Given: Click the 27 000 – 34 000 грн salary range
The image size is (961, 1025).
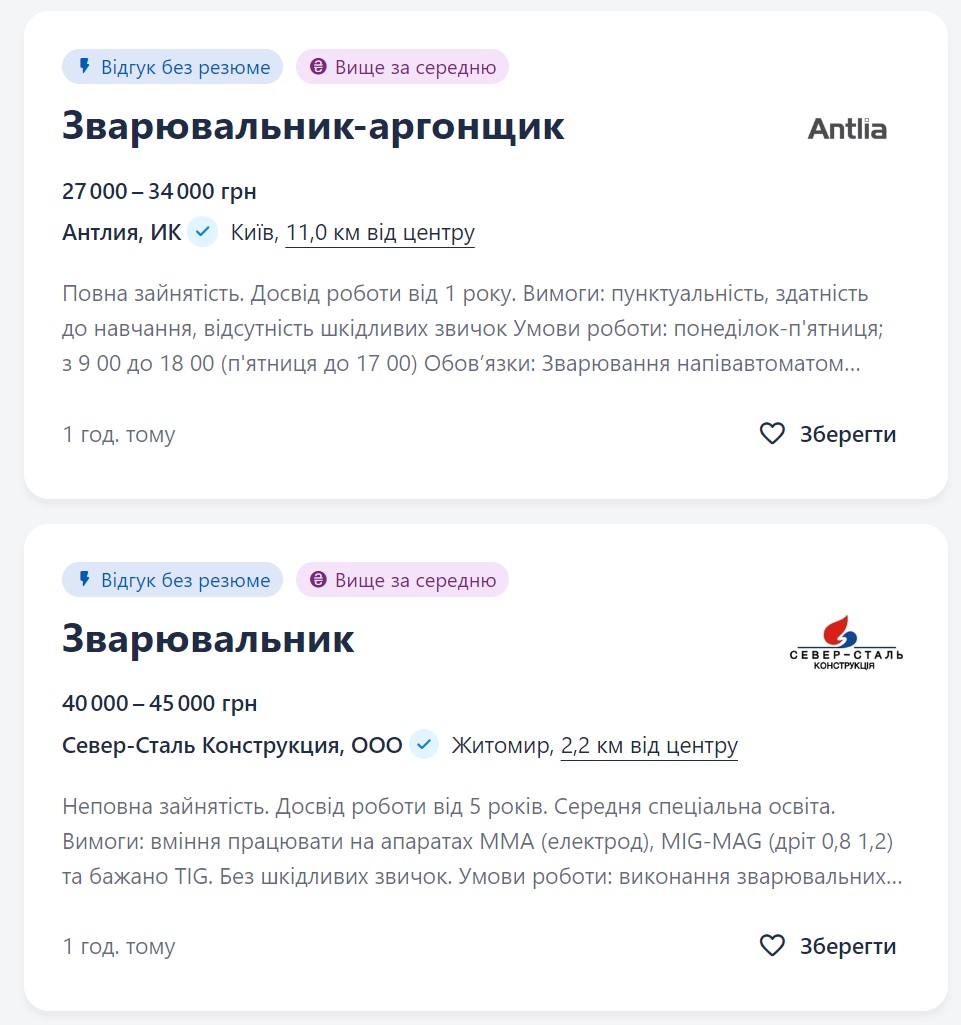Looking at the screenshot, I should (158, 191).
